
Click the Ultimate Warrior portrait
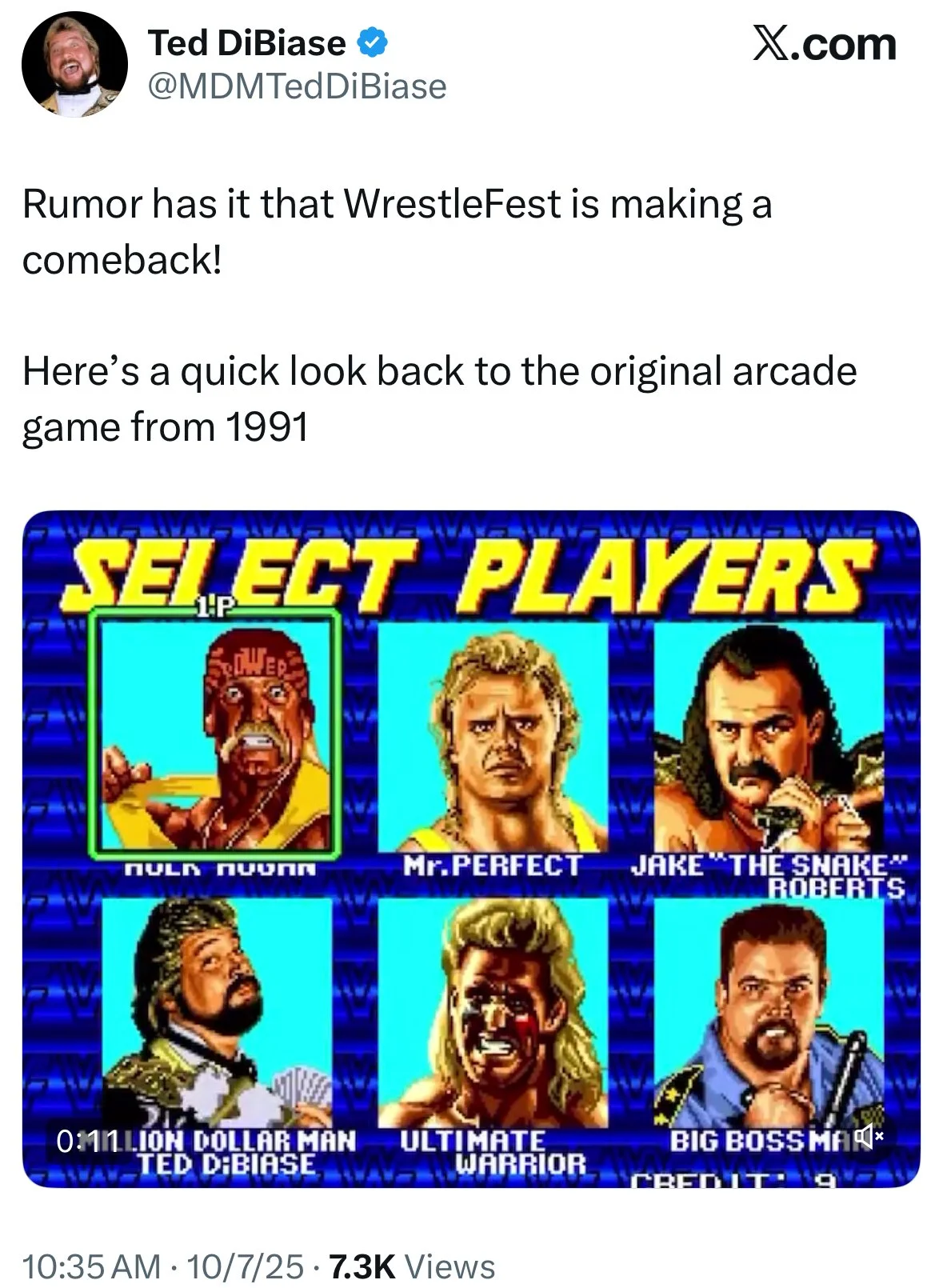493,1013
